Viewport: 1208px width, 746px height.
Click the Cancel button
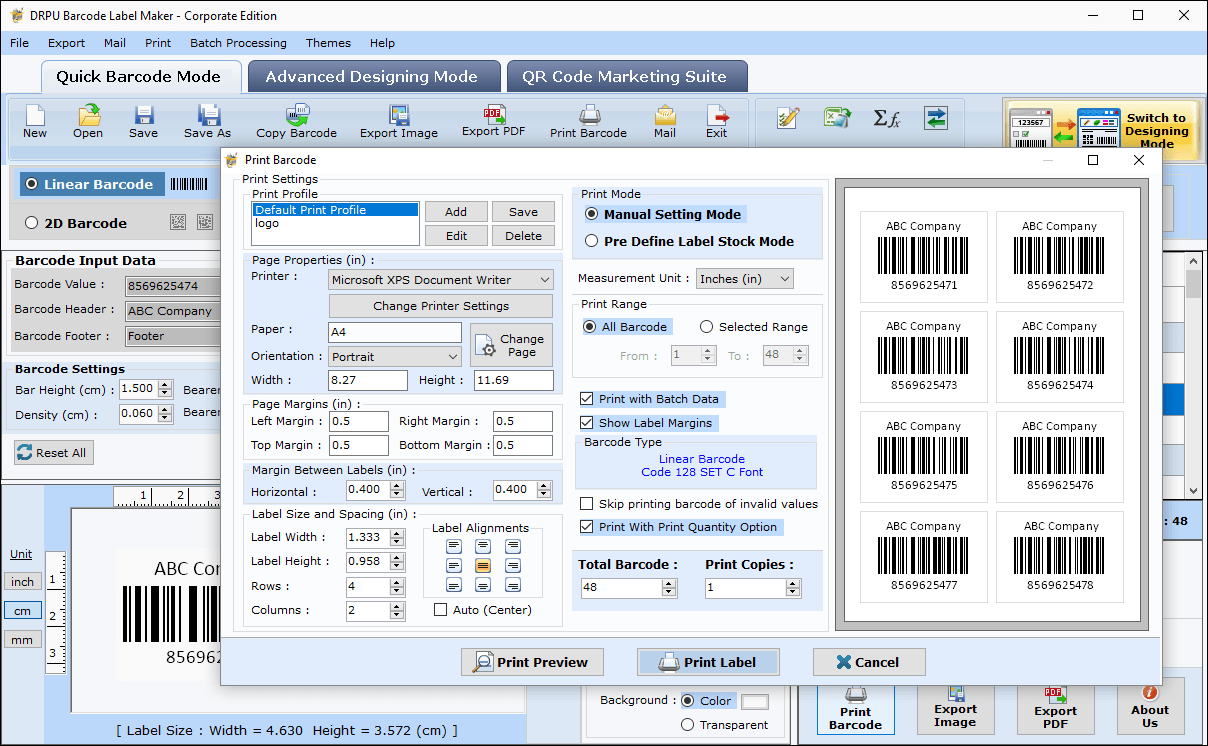868,662
